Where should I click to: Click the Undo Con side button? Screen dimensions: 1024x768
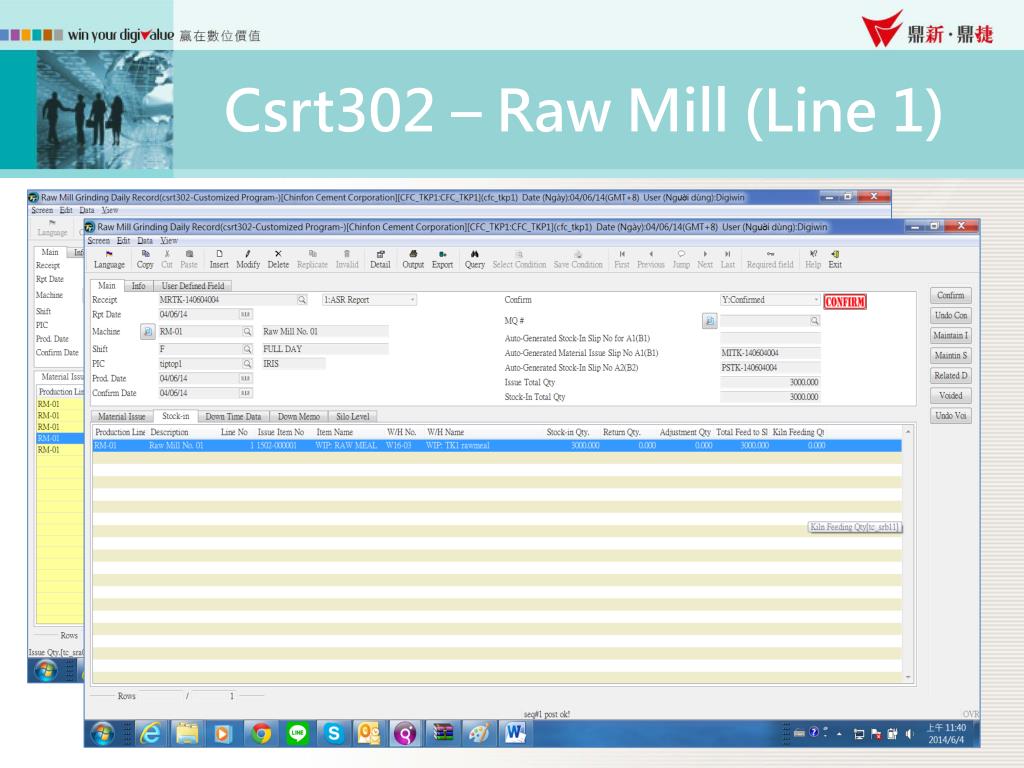[950, 315]
